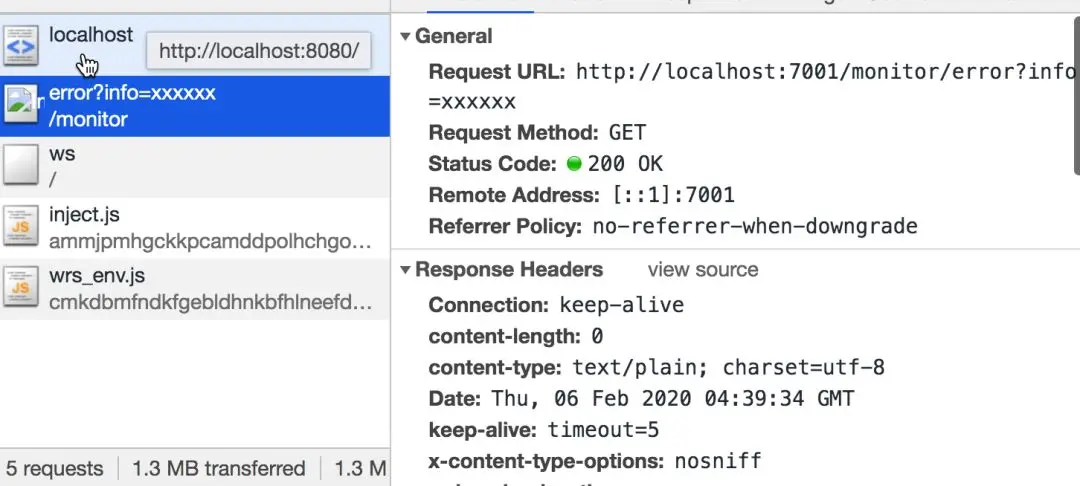Click the wrs_env.js JavaScript file icon
1080x486 pixels.
point(21,287)
